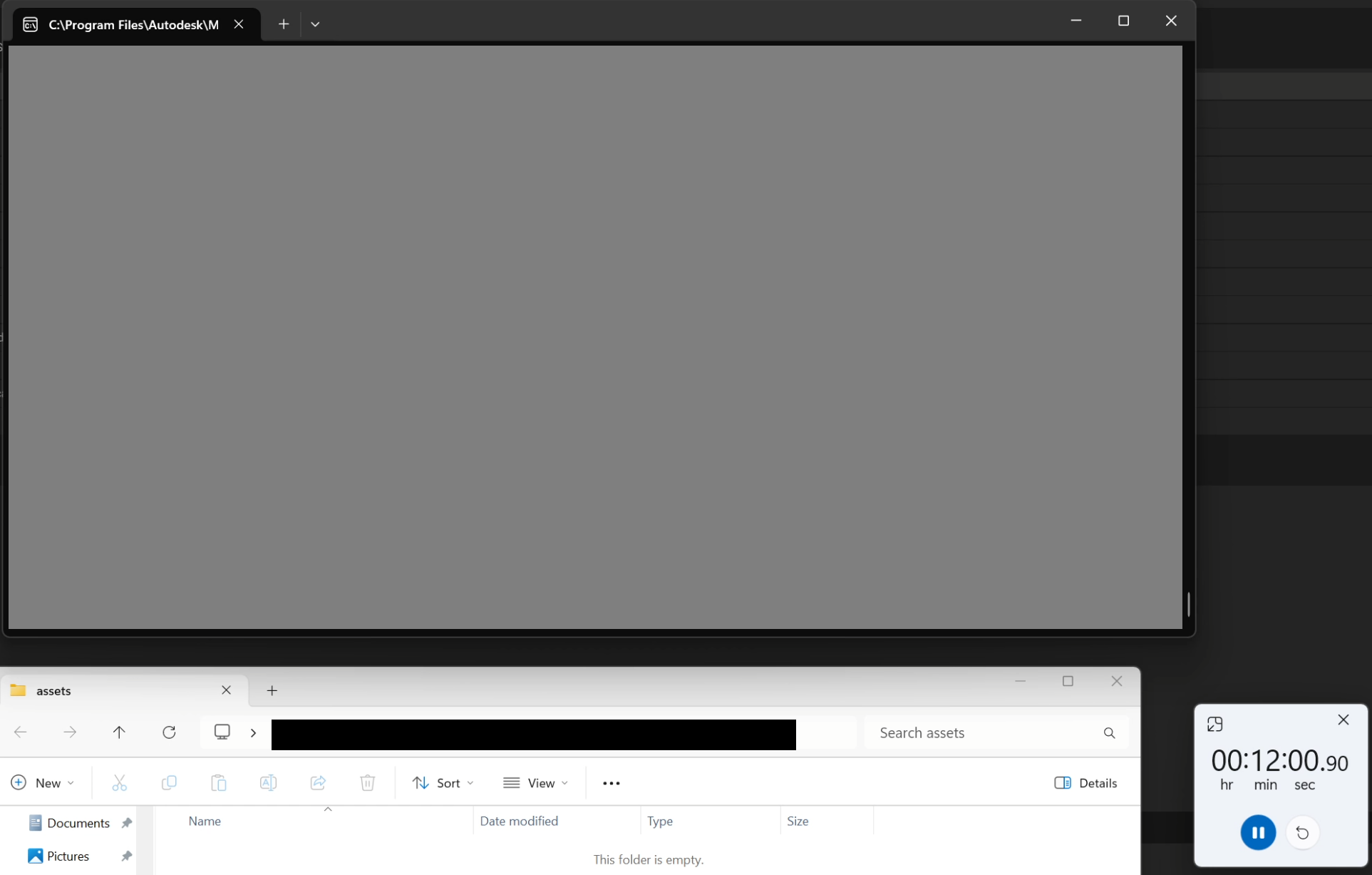The width and height of the screenshot is (1372, 875).
Task: Click the This PC monitor icon
Action: [222, 732]
